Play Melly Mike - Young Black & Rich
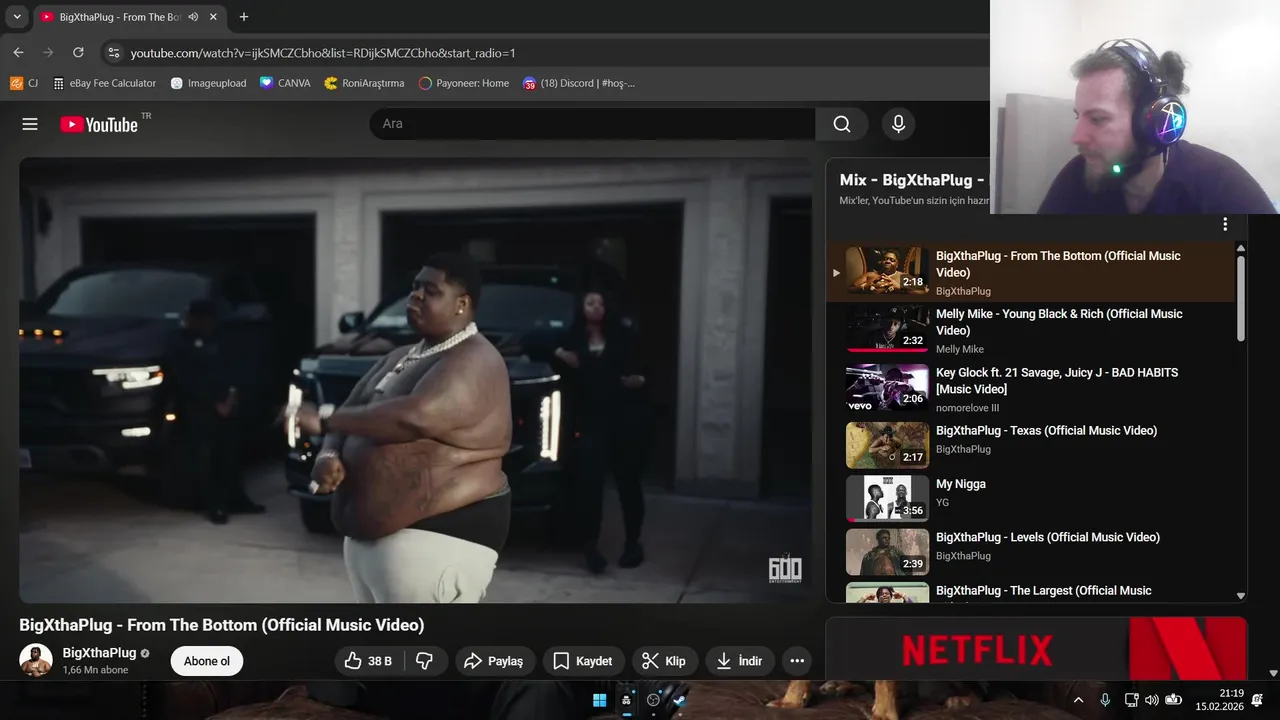 click(x=1030, y=330)
